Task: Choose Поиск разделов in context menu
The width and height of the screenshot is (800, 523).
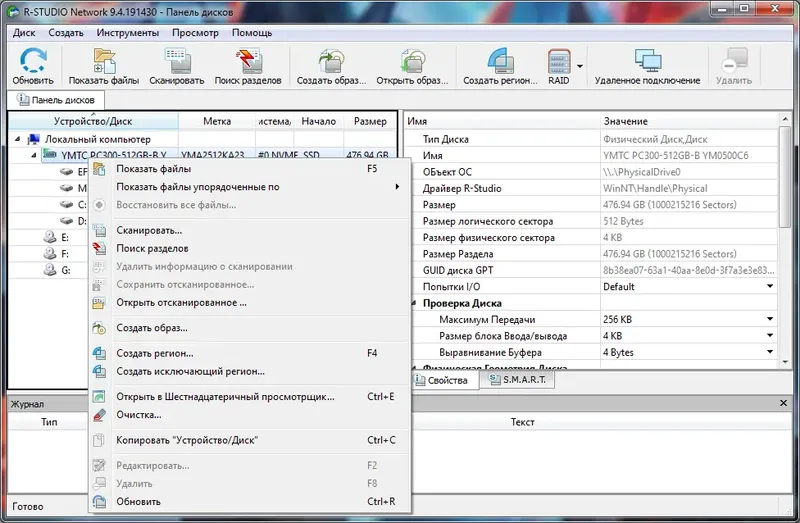Action: coord(249,248)
